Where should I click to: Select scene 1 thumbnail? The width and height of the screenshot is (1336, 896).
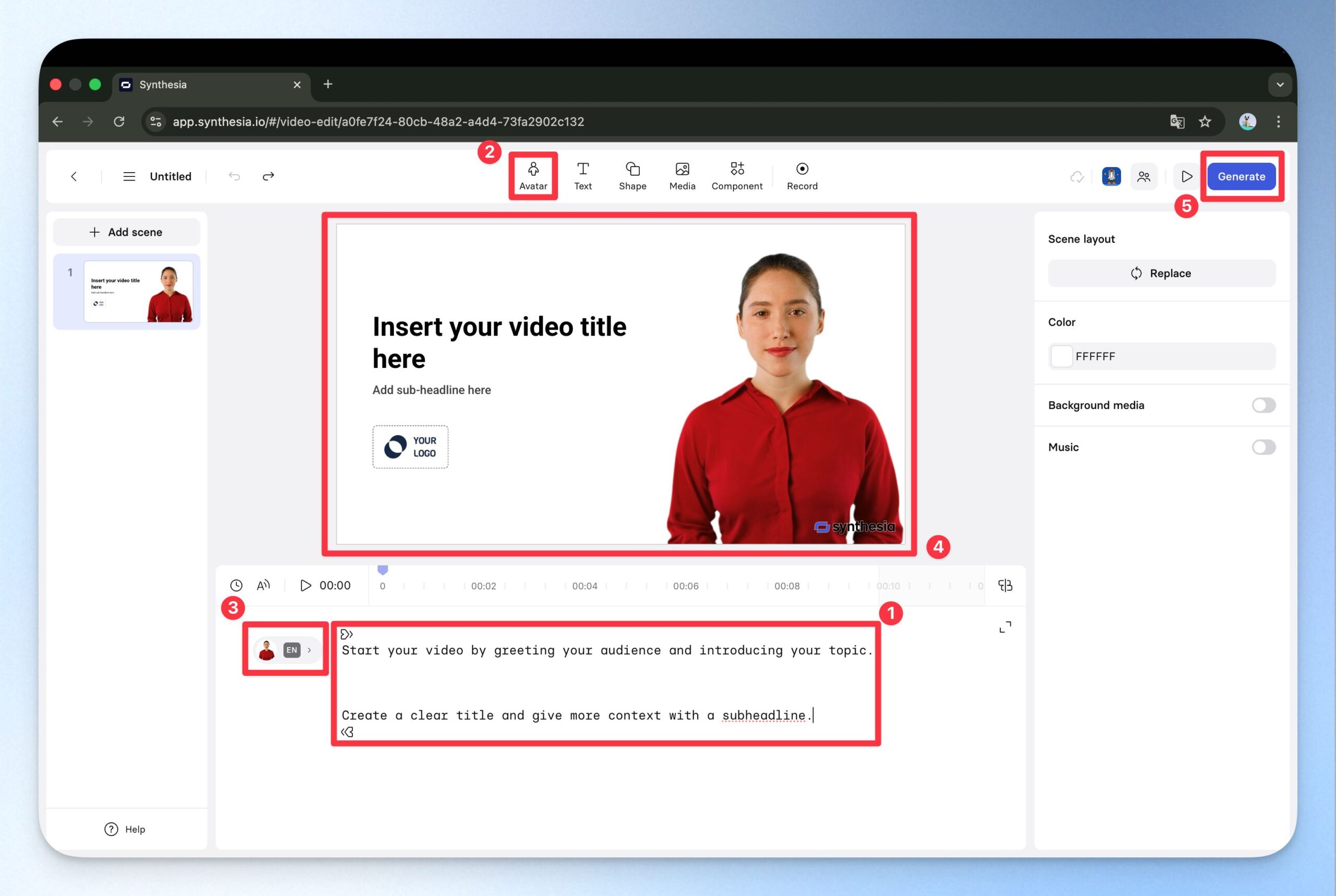click(x=138, y=291)
